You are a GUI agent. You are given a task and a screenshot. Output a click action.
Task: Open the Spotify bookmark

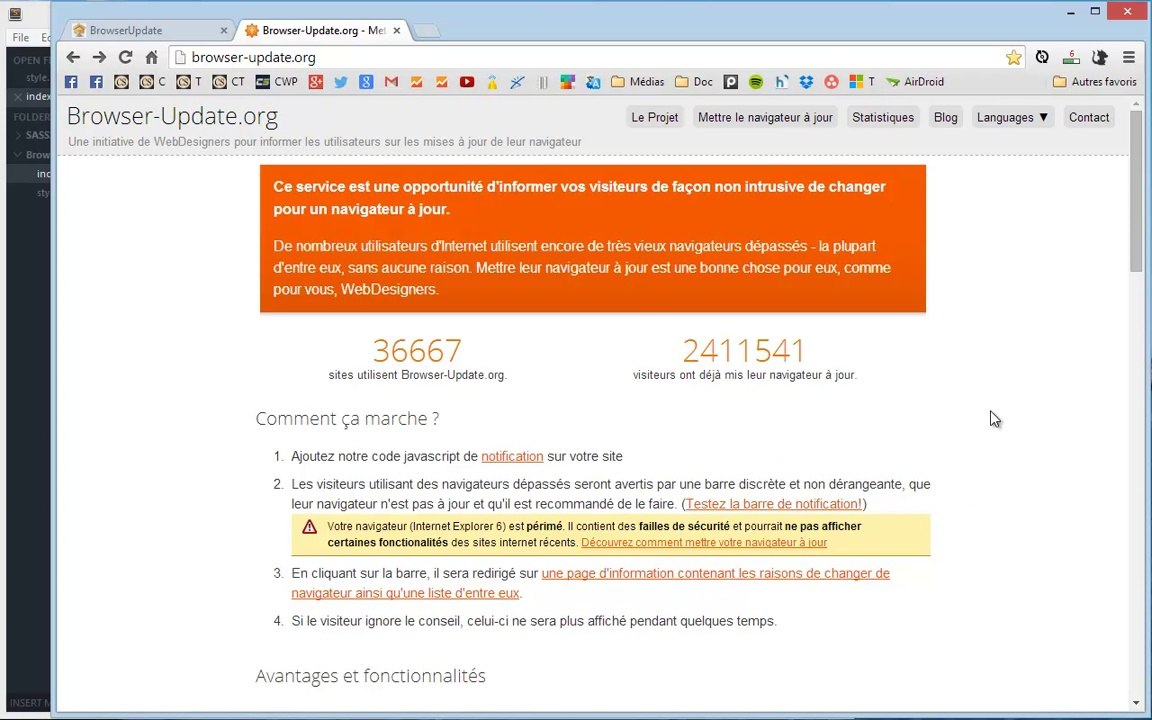tap(756, 82)
